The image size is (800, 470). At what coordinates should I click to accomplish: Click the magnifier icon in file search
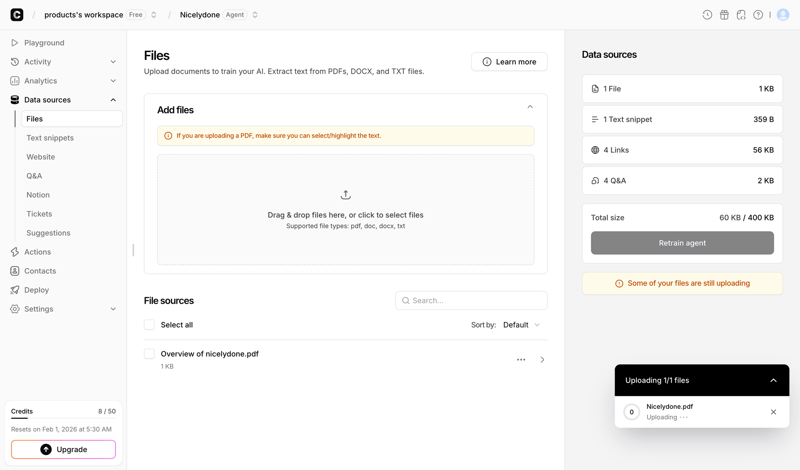(406, 301)
